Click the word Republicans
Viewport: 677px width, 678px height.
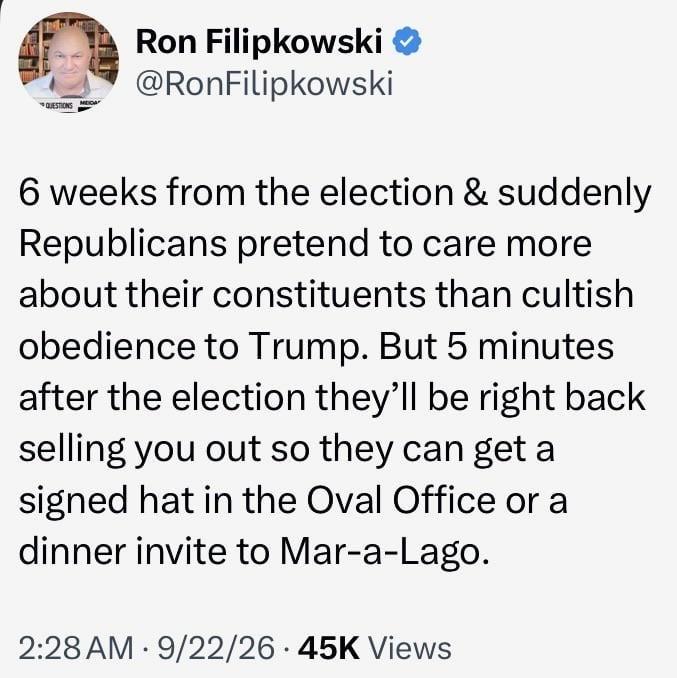pyautogui.click(x=123, y=245)
